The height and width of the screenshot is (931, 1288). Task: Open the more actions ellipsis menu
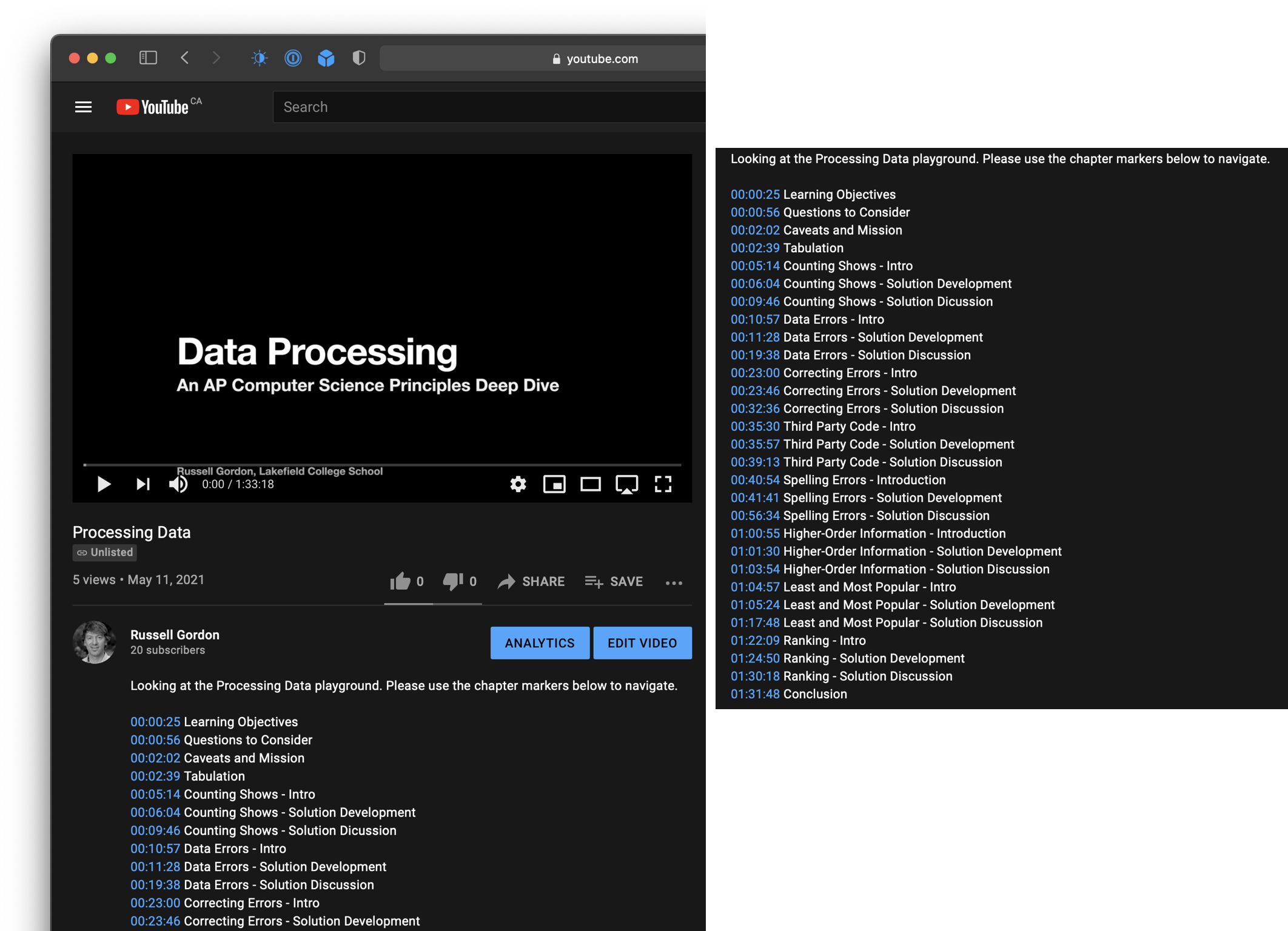point(674,583)
